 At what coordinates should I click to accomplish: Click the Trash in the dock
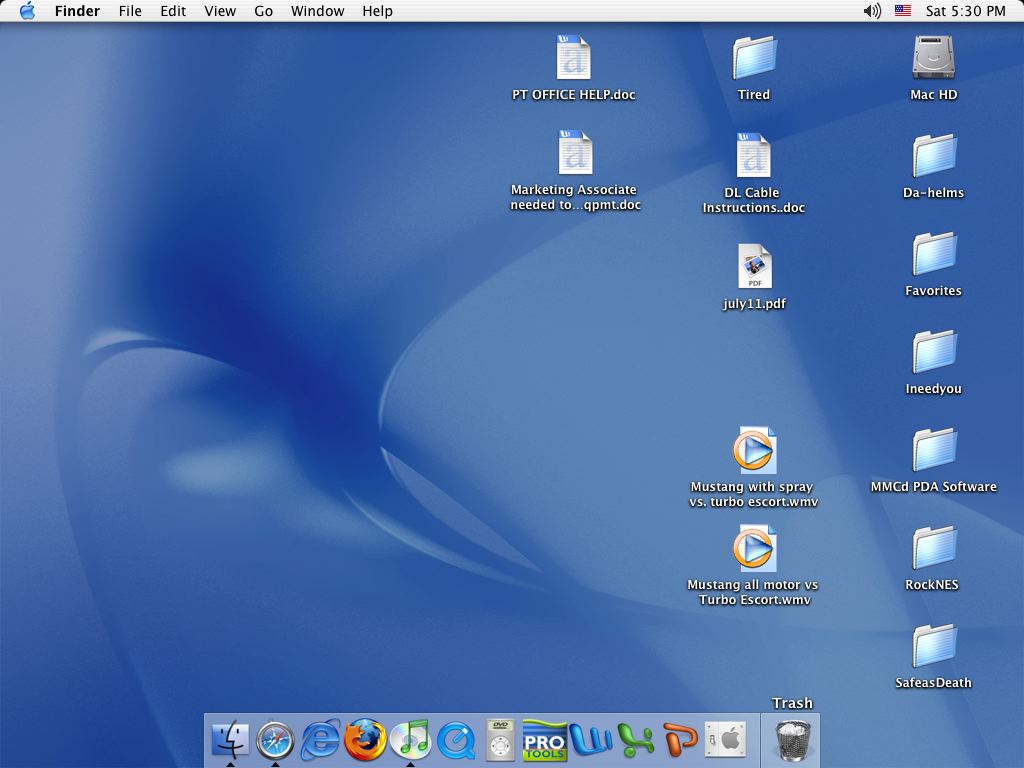point(793,740)
